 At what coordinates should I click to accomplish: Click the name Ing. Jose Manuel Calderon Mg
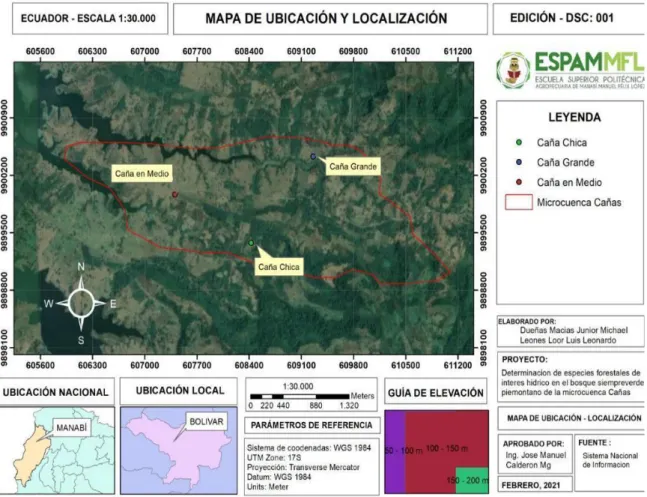click(x=536, y=460)
